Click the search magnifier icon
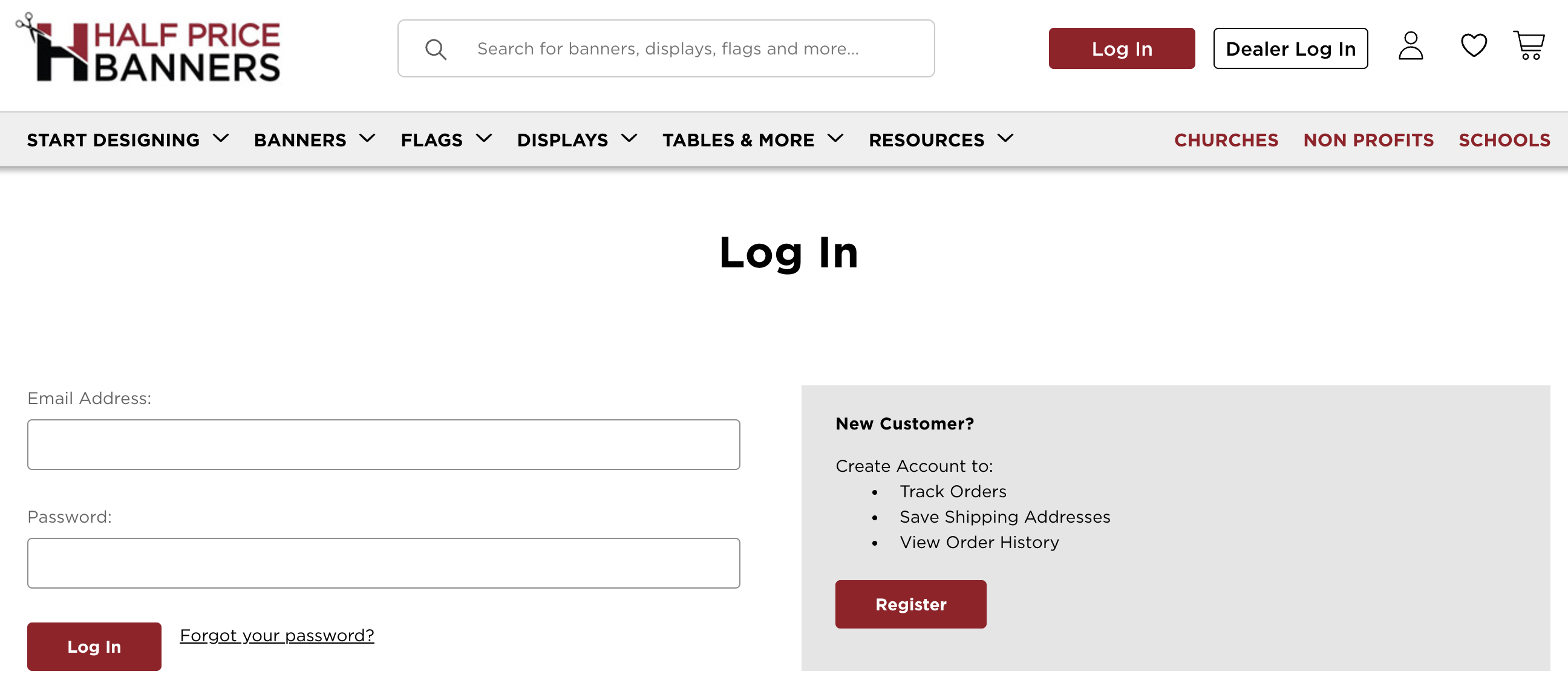 click(x=435, y=50)
